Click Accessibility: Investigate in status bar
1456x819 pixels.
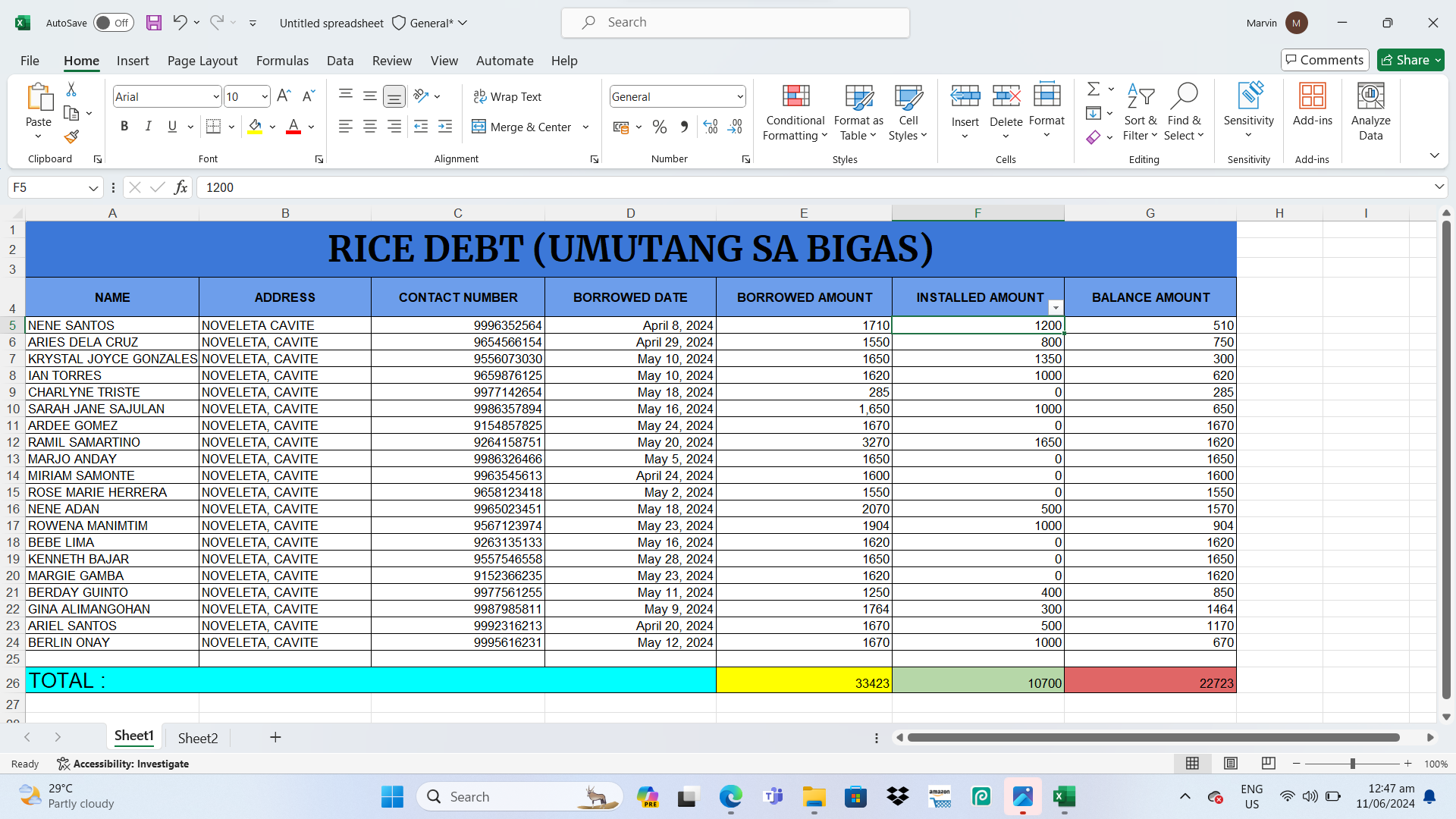124,764
